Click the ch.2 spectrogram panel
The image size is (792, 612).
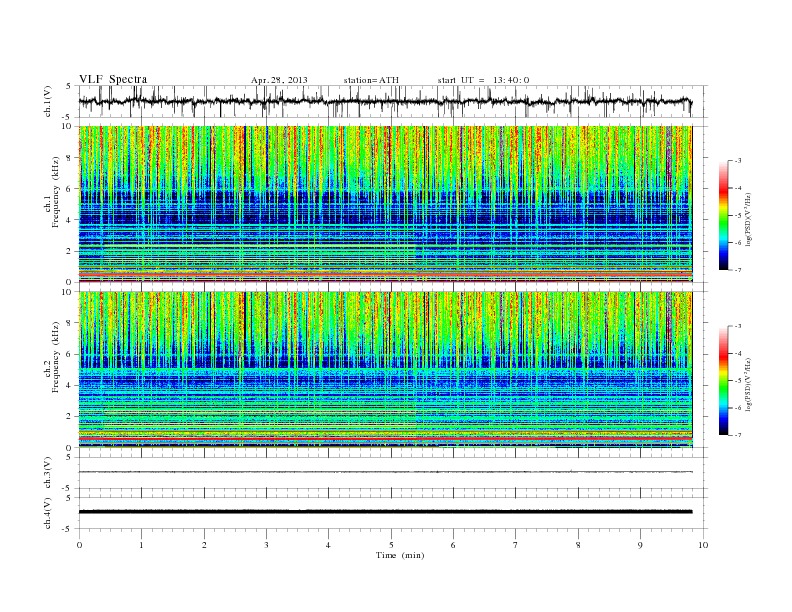pyautogui.click(x=385, y=369)
